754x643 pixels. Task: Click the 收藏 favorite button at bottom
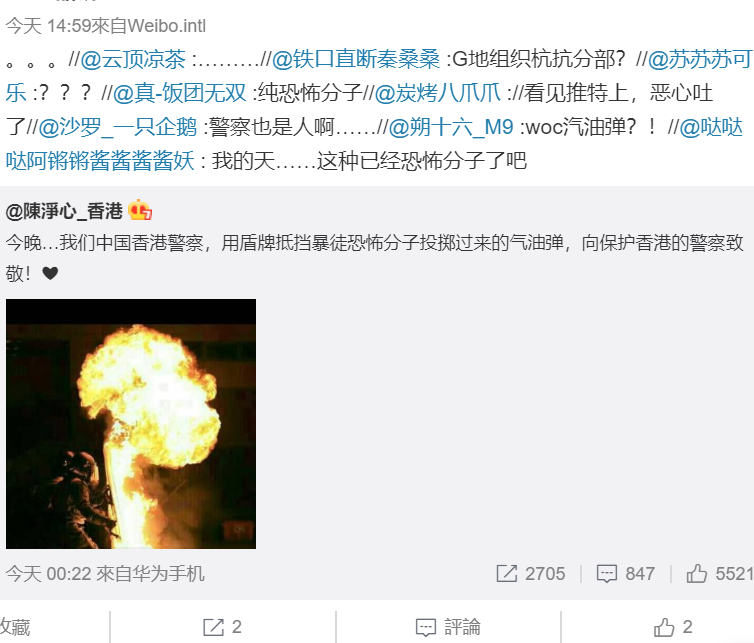(x=15, y=627)
